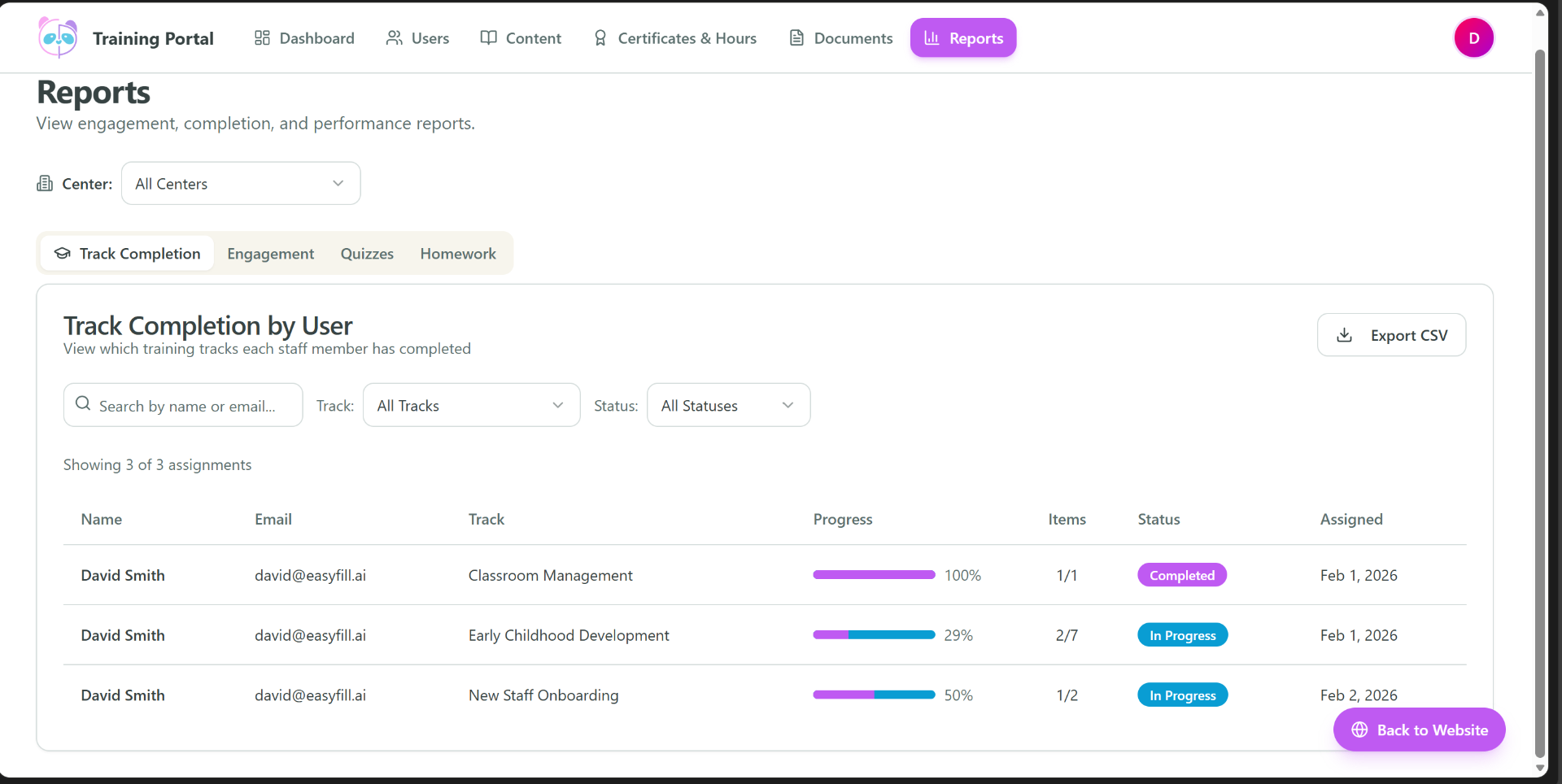
Task: Click the Training Portal panda logo
Action: tap(58, 37)
